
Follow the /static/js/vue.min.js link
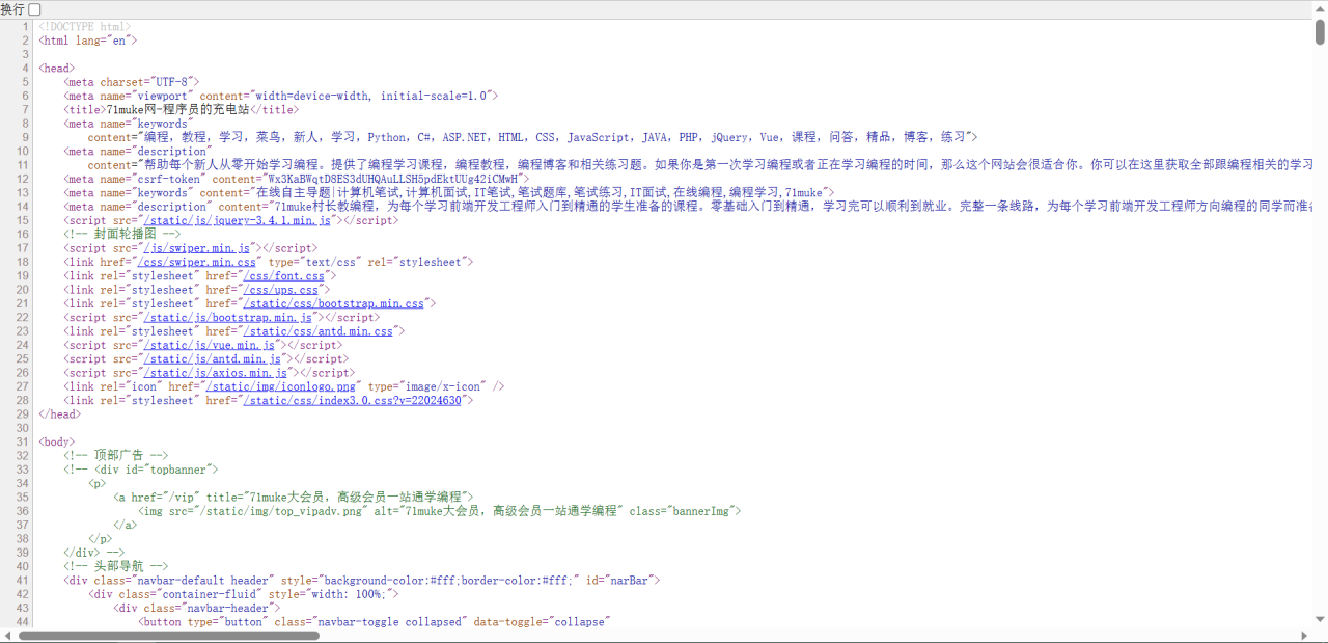(209, 345)
